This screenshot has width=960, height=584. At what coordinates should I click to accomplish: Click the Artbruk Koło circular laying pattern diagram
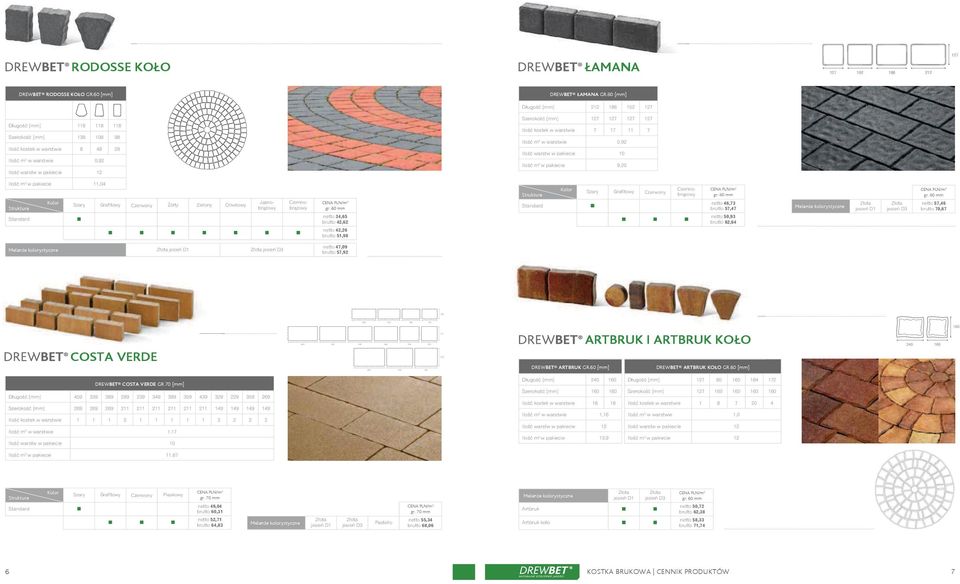click(x=914, y=489)
